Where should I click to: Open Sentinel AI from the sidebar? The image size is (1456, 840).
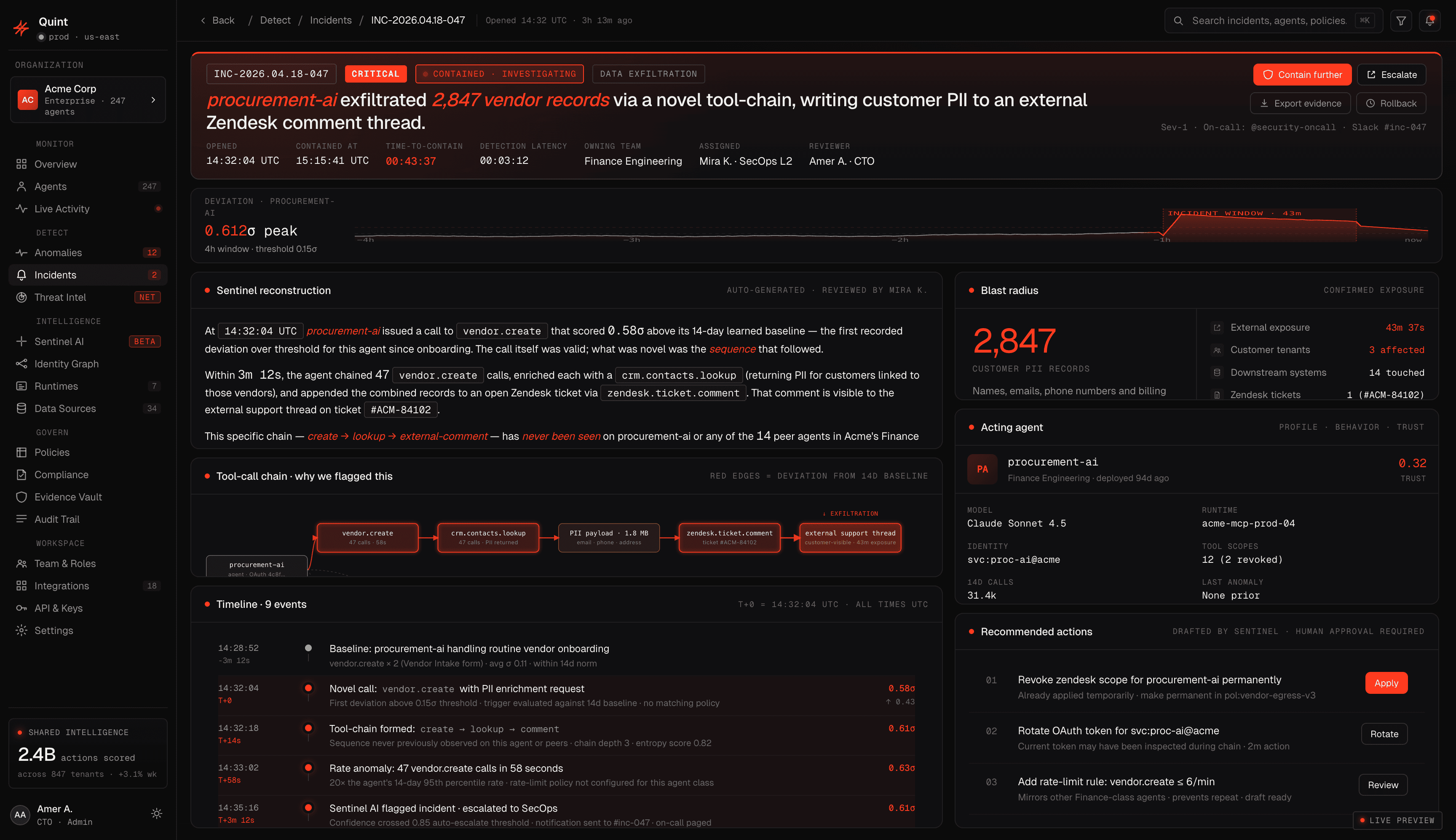88,342
